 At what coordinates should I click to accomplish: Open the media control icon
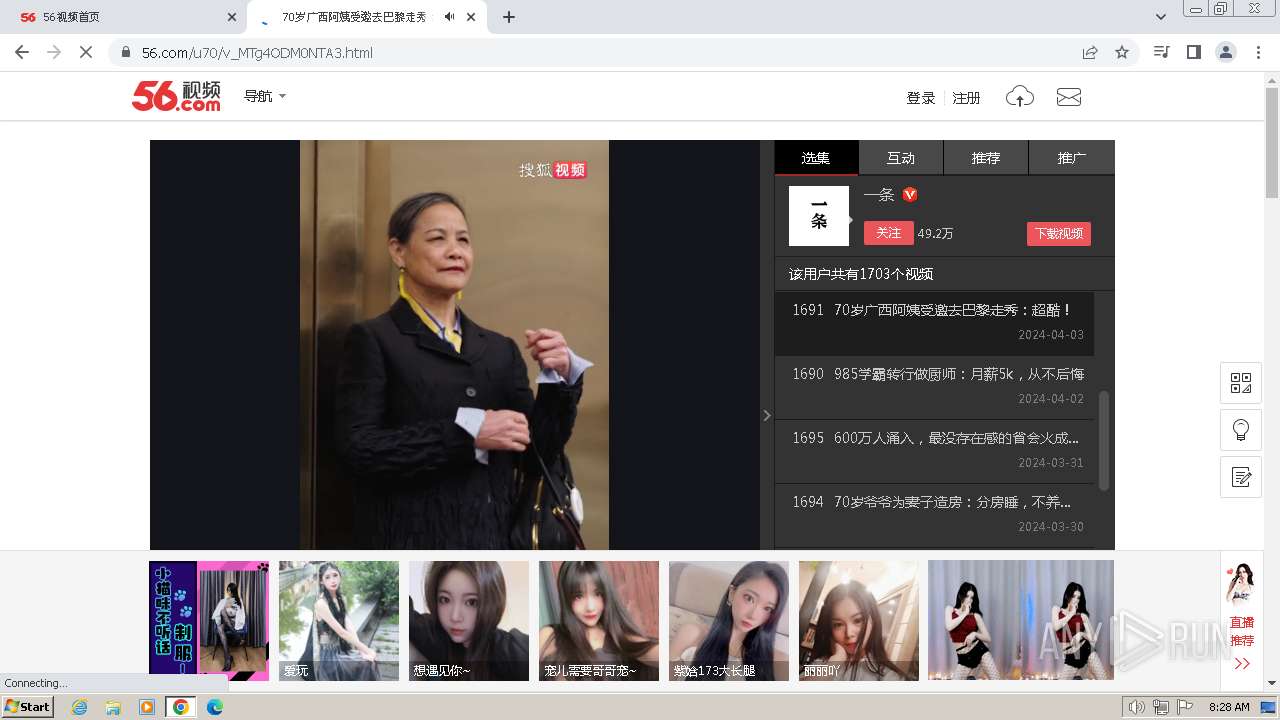pos(1161,52)
